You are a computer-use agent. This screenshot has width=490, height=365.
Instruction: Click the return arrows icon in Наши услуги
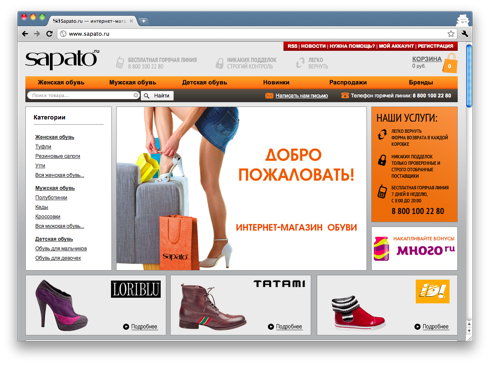coord(382,134)
